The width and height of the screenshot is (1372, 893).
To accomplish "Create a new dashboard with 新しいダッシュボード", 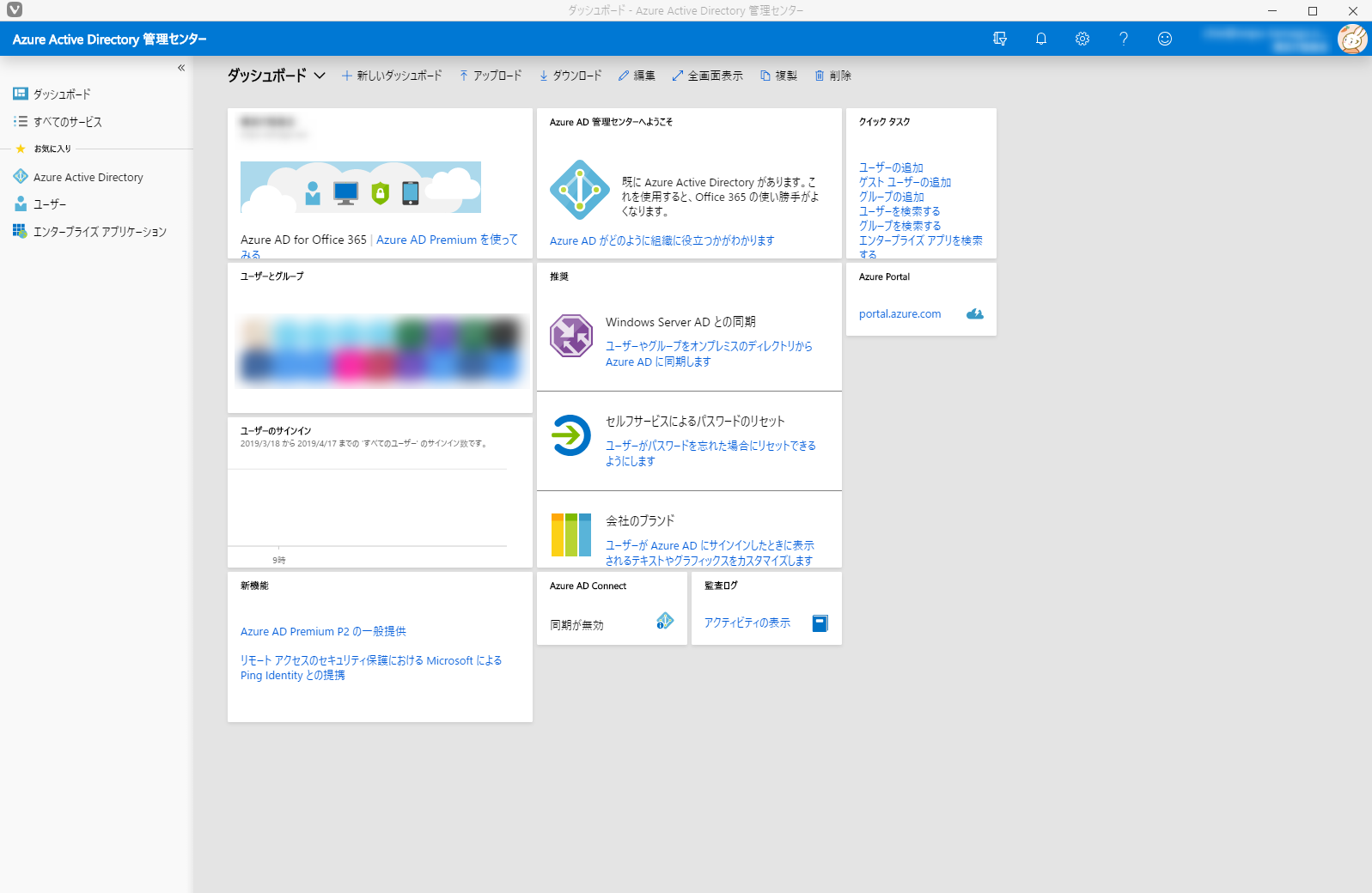I will (x=392, y=76).
